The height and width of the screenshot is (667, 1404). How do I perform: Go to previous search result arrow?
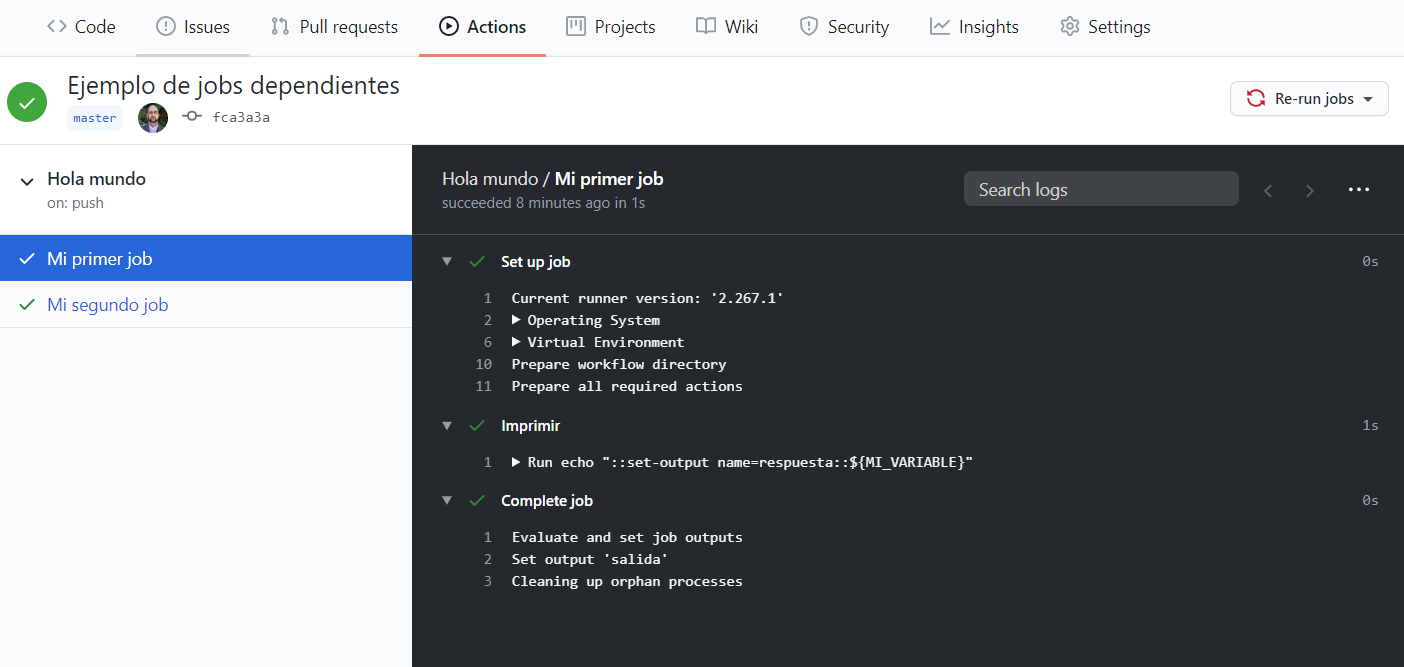[1268, 190]
